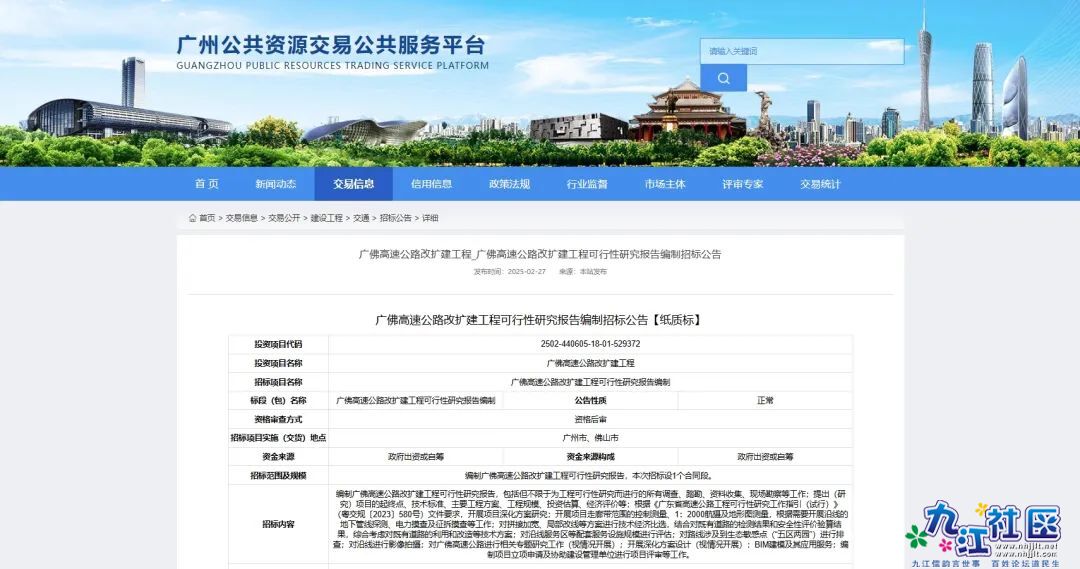Focus the keyword search input field

(801, 51)
